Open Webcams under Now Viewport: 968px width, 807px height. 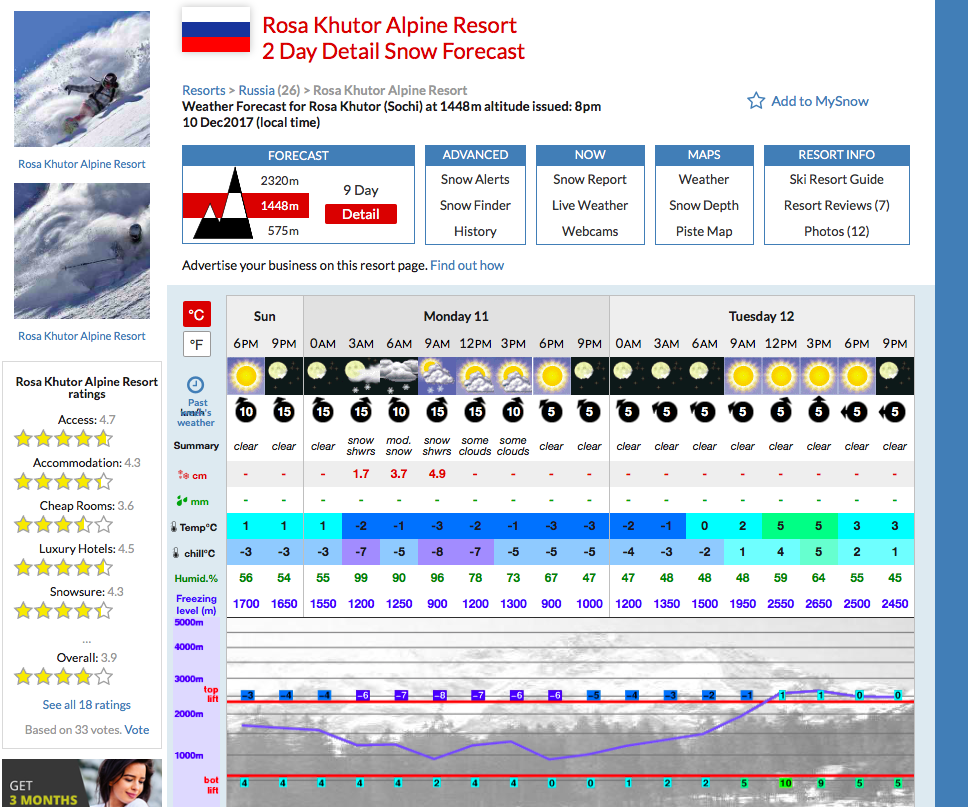(x=590, y=232)
